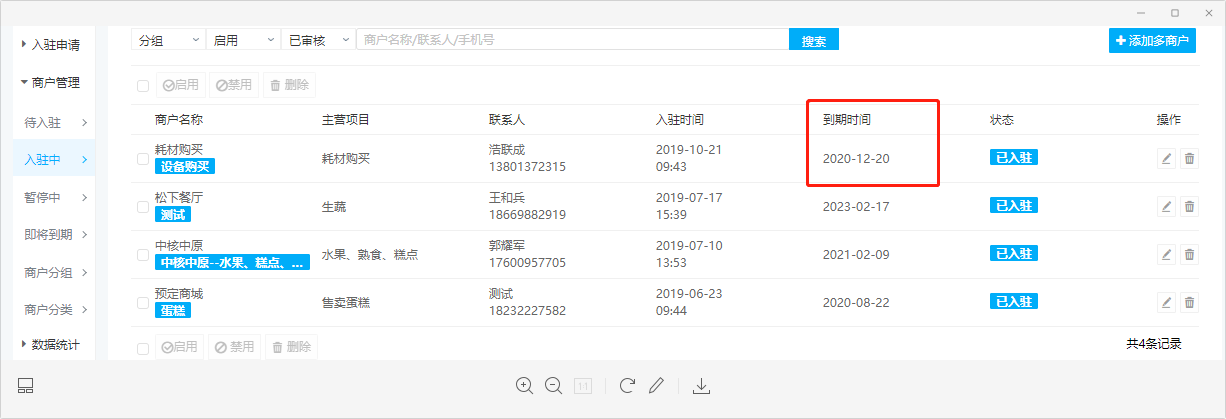1226x419 pixels.
Task: Click the 已入驻 badge for 耗材购买
Action: click(x=1014, y=158)
